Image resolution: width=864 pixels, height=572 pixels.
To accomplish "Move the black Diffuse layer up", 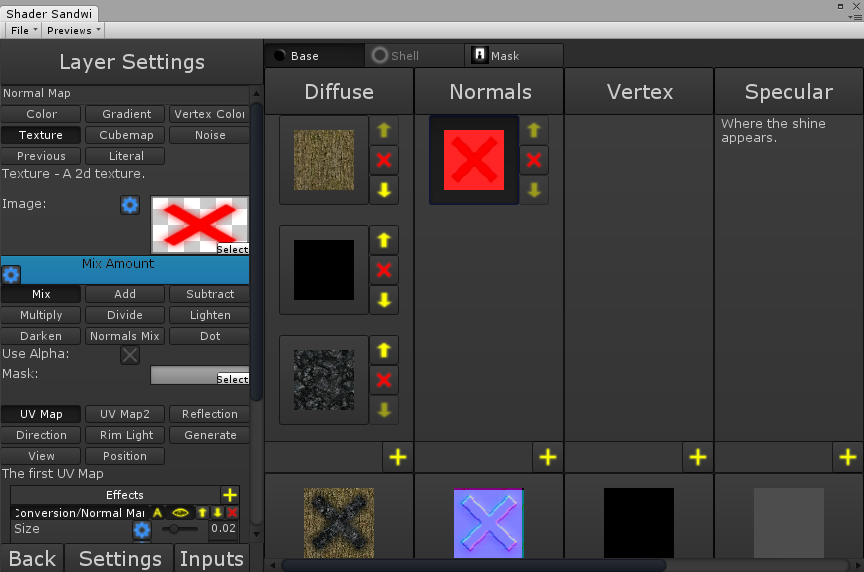I will [384, 240].
